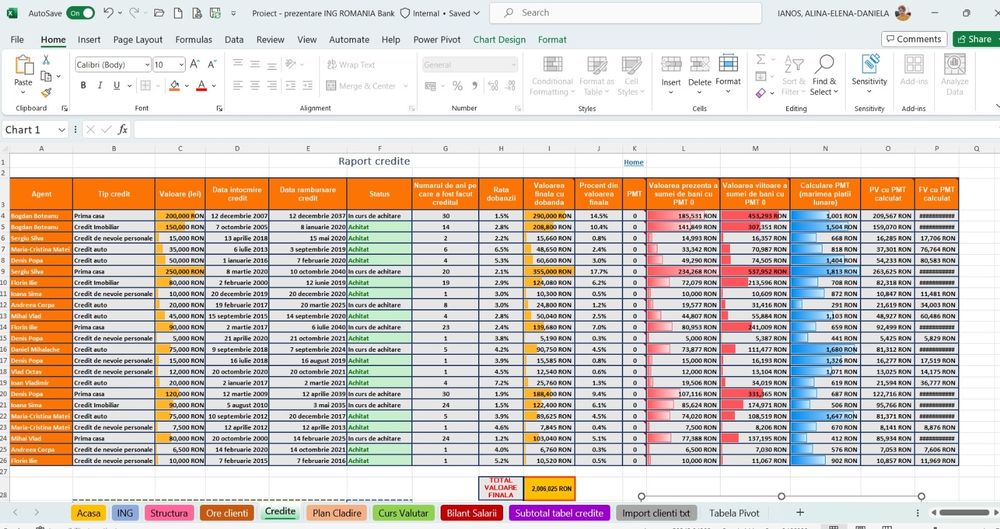Viewport: 1000px width, 529px height.
Task: Toggle Underline formatting
Action: tap(116, 86)
